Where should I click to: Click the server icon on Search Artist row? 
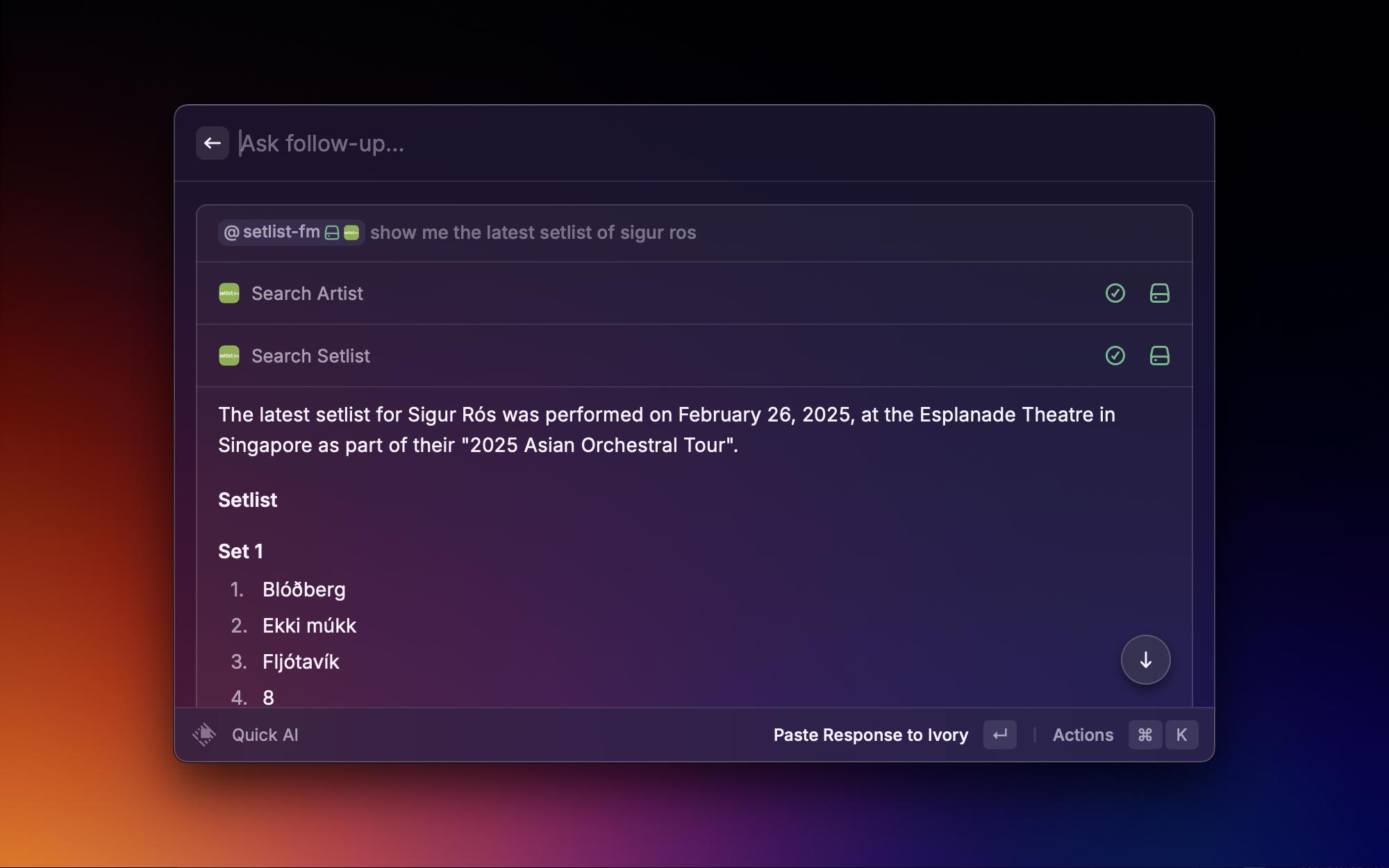coord(1160,293)
